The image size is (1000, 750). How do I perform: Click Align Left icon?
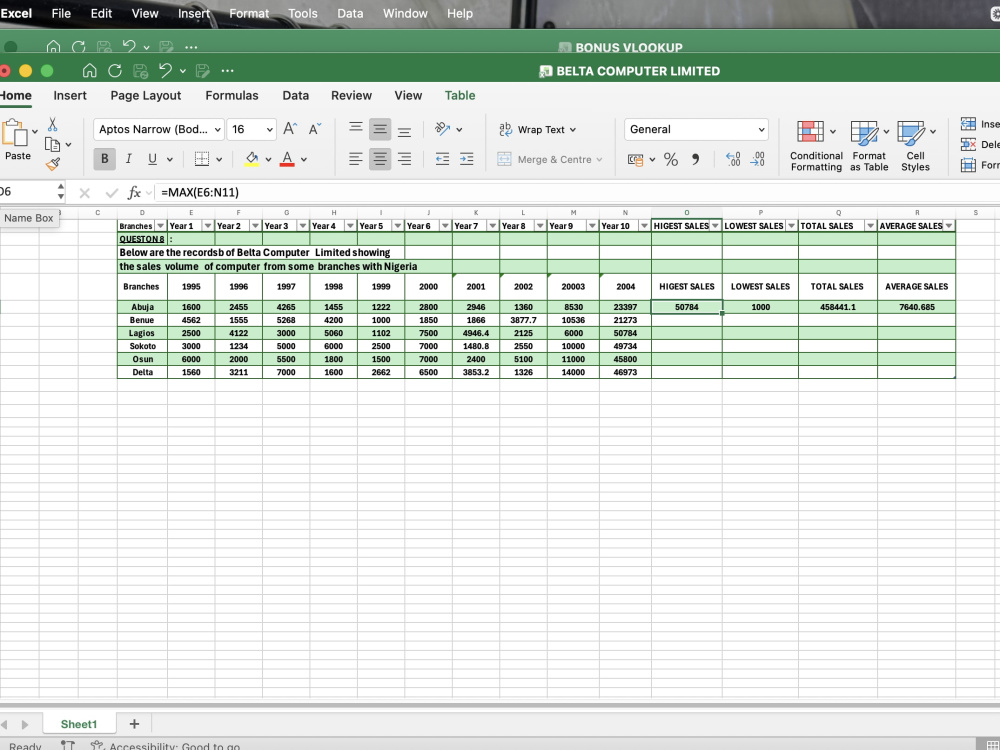[356, 159]
